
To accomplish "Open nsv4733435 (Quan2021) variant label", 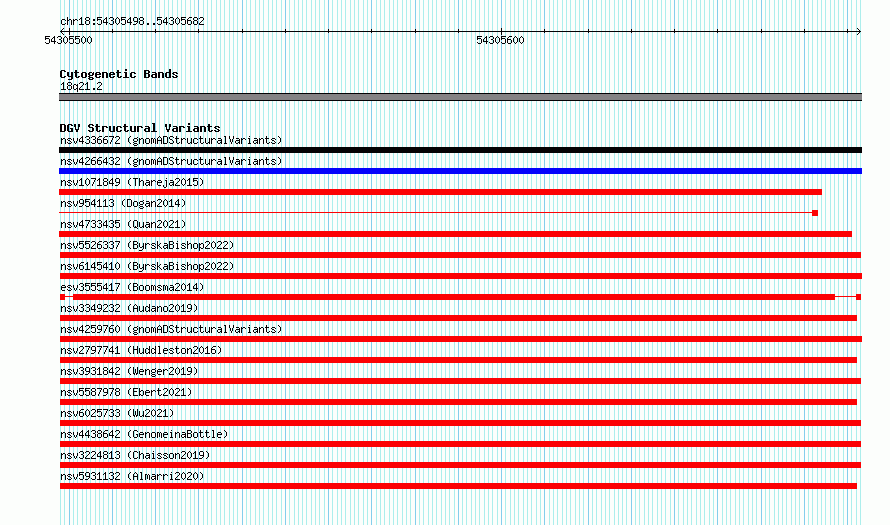I will 123,224.
